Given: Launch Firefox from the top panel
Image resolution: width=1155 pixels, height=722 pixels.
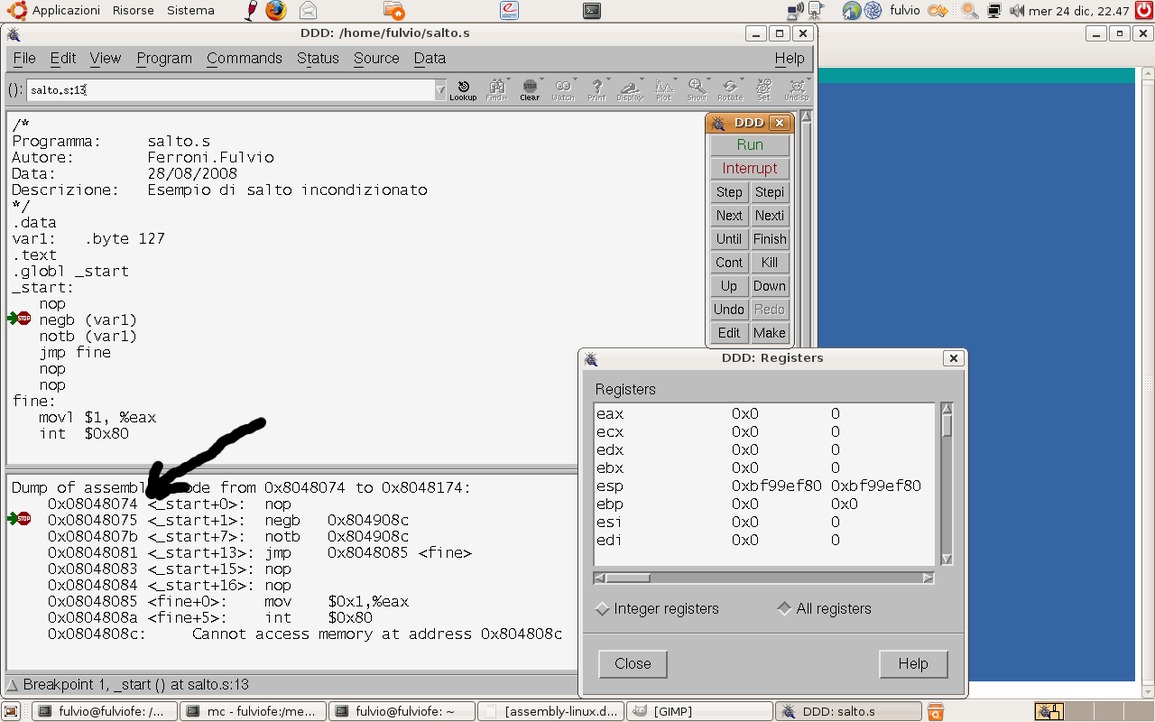Looking at the screenshot, I should point(276,10).
